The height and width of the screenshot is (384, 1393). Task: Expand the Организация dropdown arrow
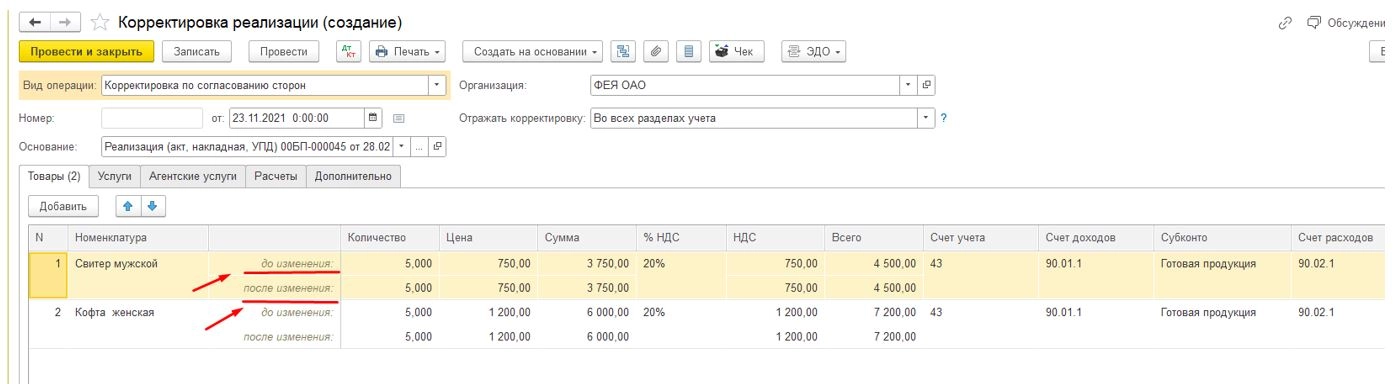coord(909,85)
